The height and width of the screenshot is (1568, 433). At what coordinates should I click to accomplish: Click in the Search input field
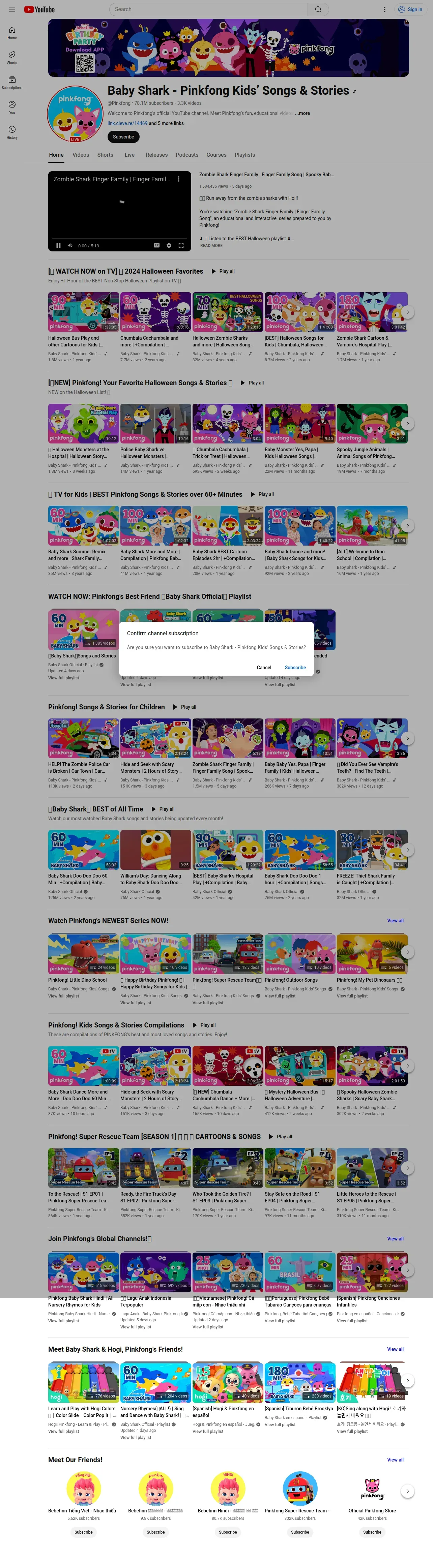tap(209, 9)
